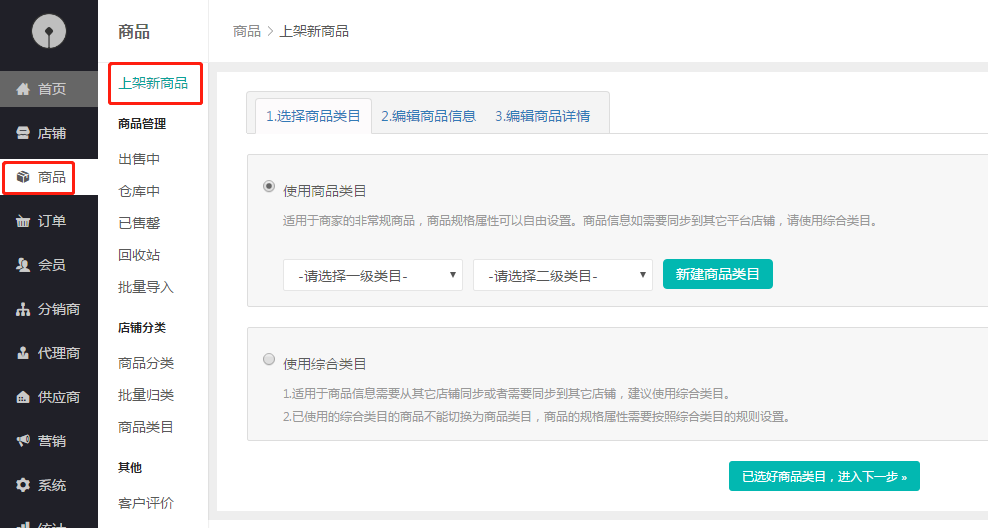
Task: Expand the 请选择一级类目 dropdown
Action: click(372, 275)
